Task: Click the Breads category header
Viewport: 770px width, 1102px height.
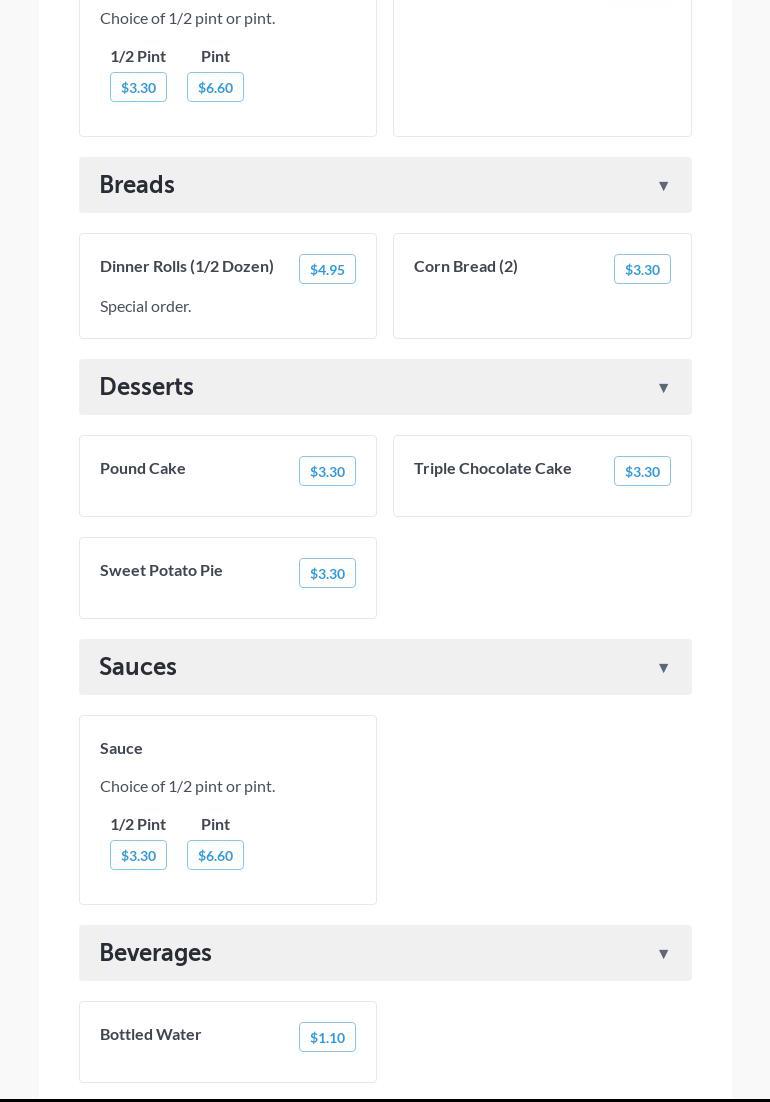Action: point(137,185)
